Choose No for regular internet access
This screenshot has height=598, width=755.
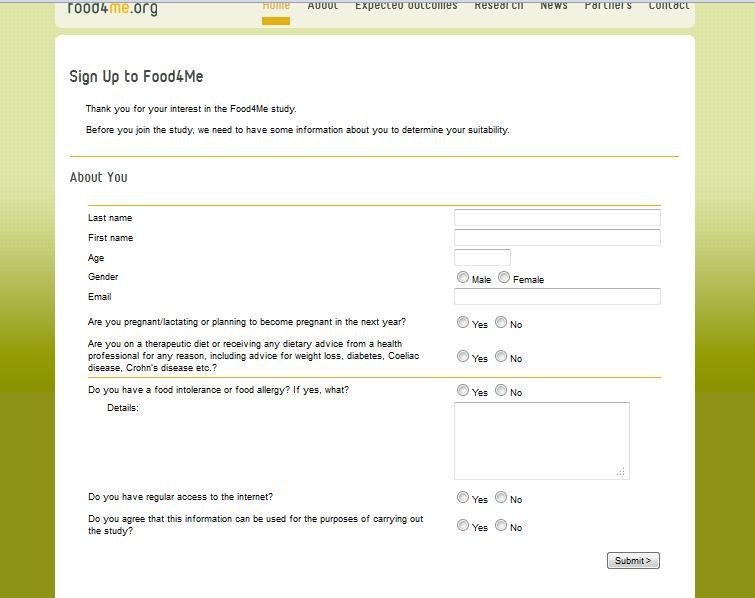(x=501, y=497)
